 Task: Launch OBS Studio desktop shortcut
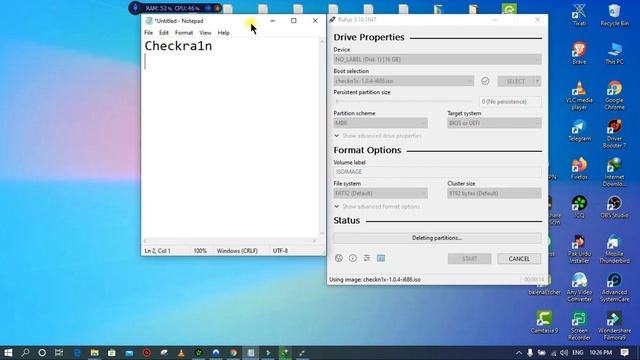coord(614,207)
